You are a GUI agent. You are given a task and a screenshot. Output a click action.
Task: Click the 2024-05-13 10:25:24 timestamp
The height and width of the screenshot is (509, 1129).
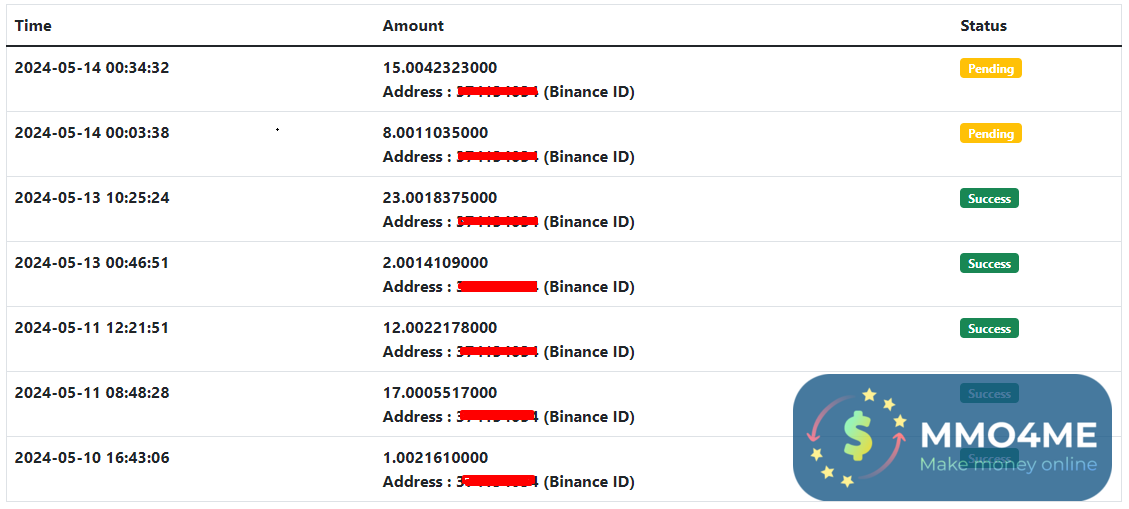tap(92, 197)
